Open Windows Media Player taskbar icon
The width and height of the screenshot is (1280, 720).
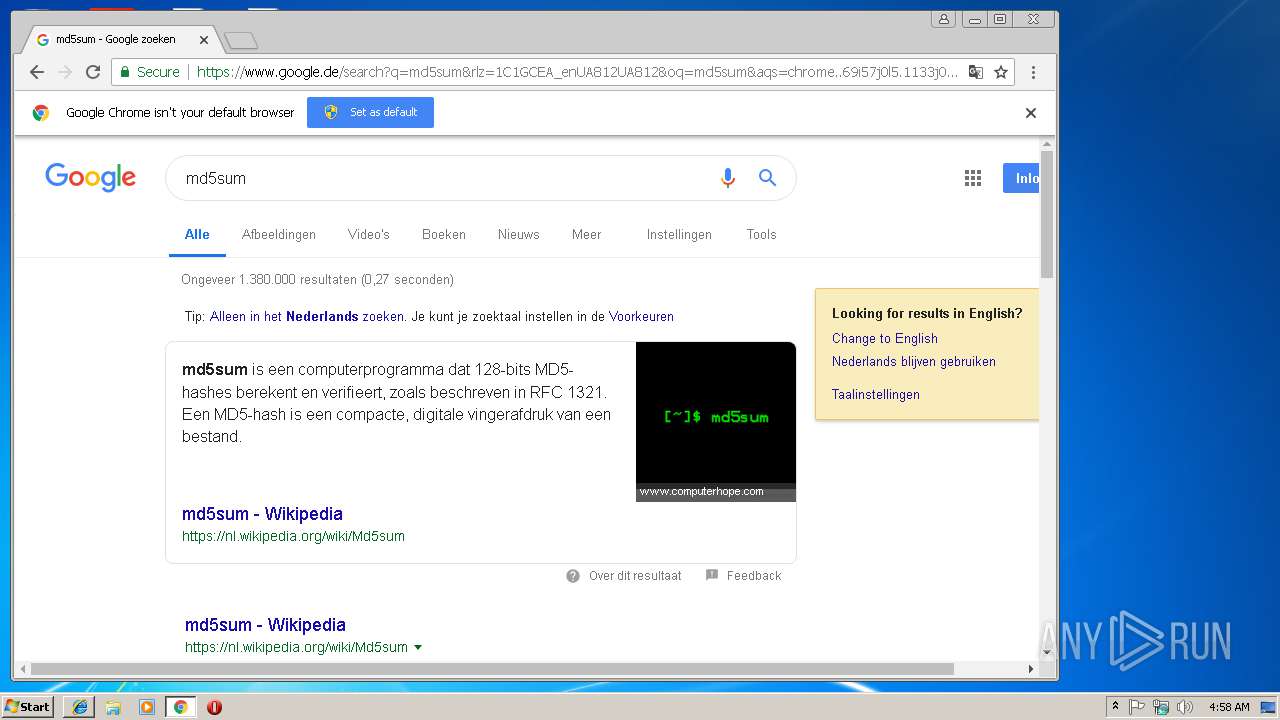click(x=147, y=707)
